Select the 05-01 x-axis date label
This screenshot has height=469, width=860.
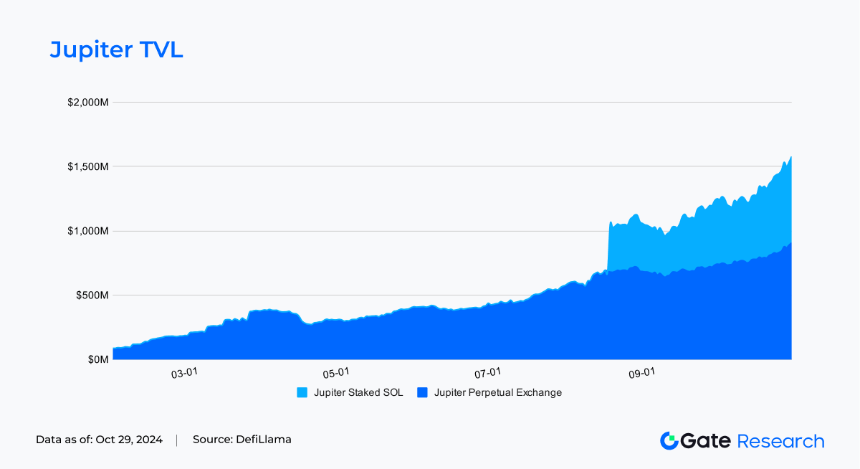click(336, 374)
